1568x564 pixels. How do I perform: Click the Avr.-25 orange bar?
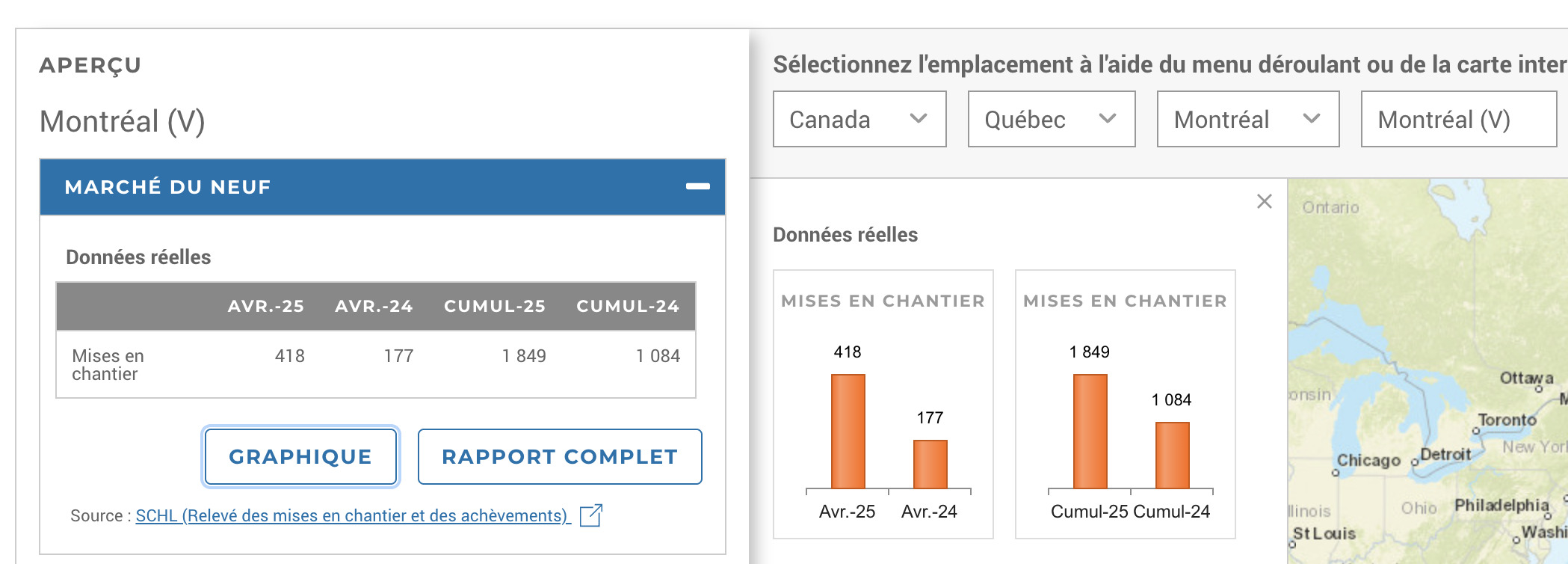point(848,431)
